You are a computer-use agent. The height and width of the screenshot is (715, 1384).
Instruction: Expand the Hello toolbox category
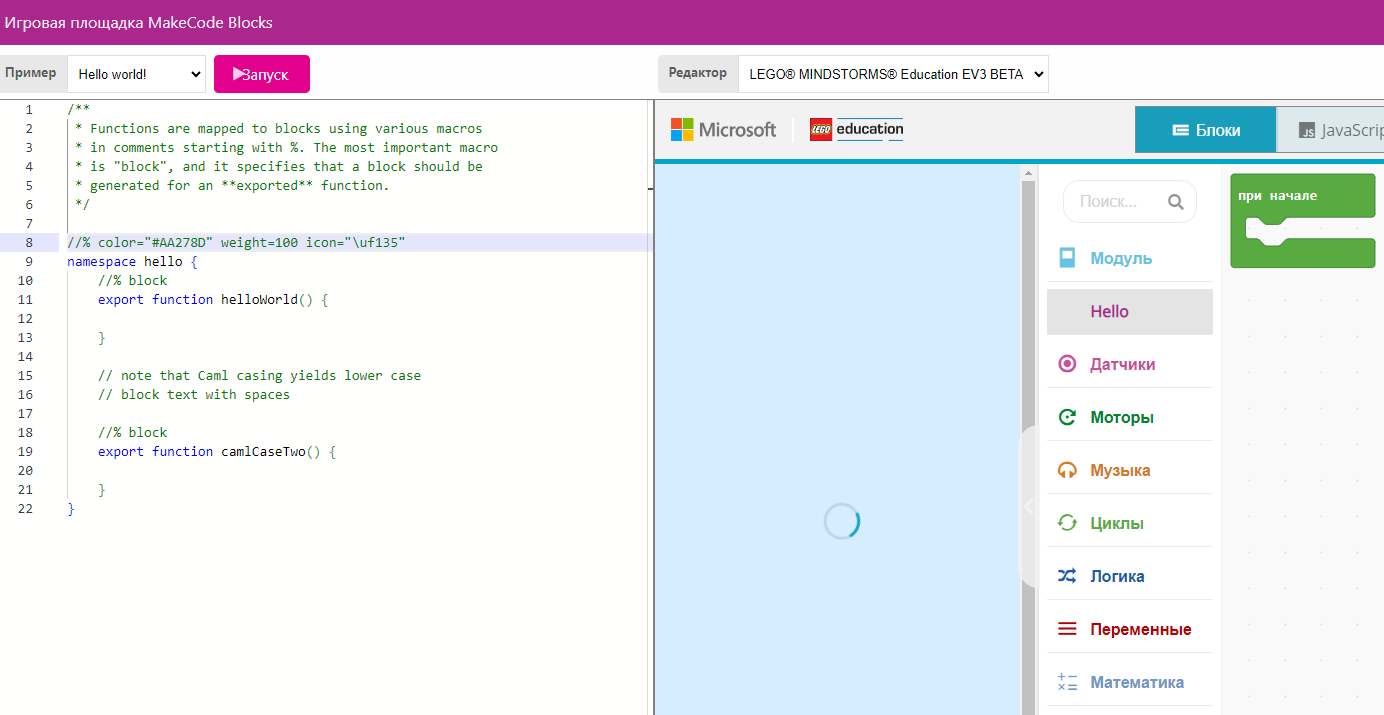[1109, 311]
